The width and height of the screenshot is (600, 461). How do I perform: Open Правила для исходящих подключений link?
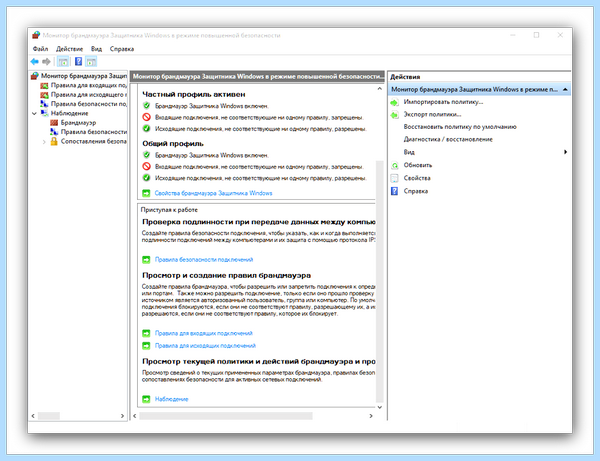(x=205, y=346)
